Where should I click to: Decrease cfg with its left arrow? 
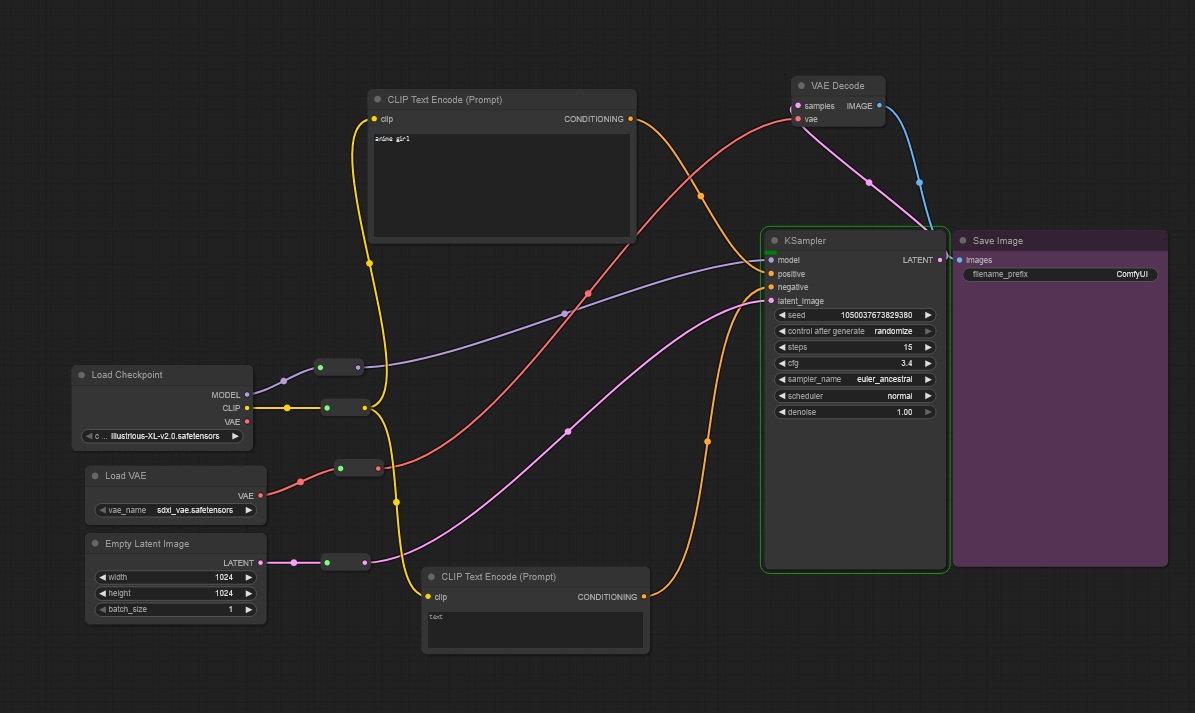pos(781,363)
